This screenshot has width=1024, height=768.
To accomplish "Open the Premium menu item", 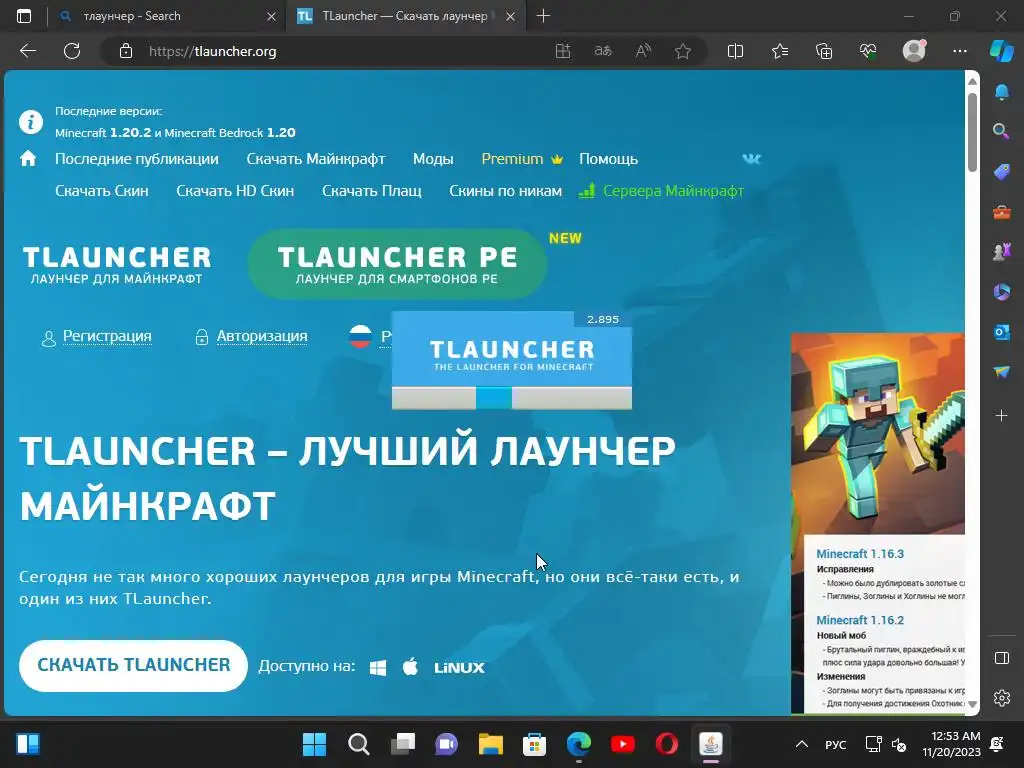I will coord(522,159).
